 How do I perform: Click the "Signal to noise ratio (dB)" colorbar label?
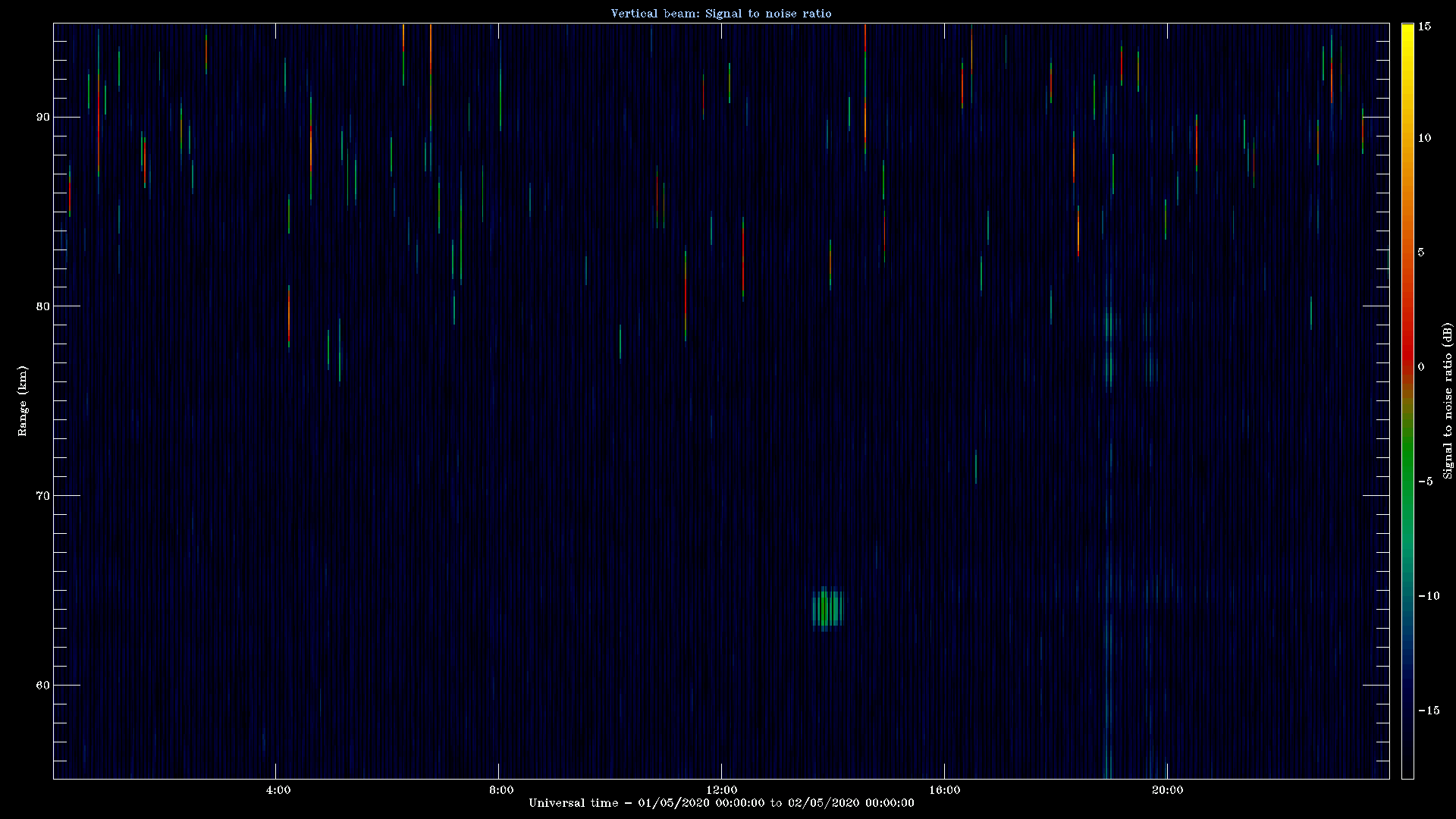point(1448,400)
